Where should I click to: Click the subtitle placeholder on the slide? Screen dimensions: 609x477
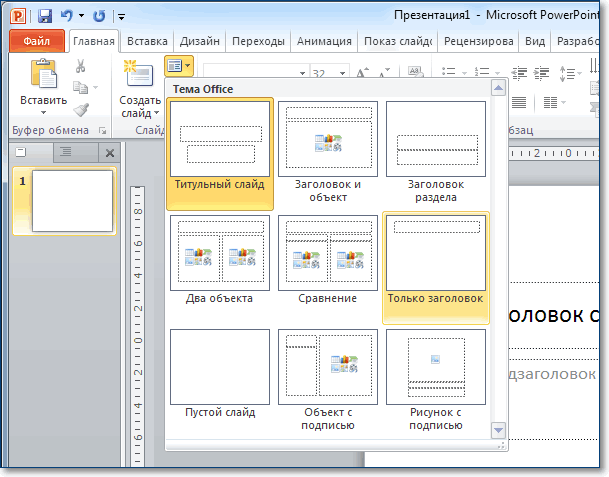(552, 374)
